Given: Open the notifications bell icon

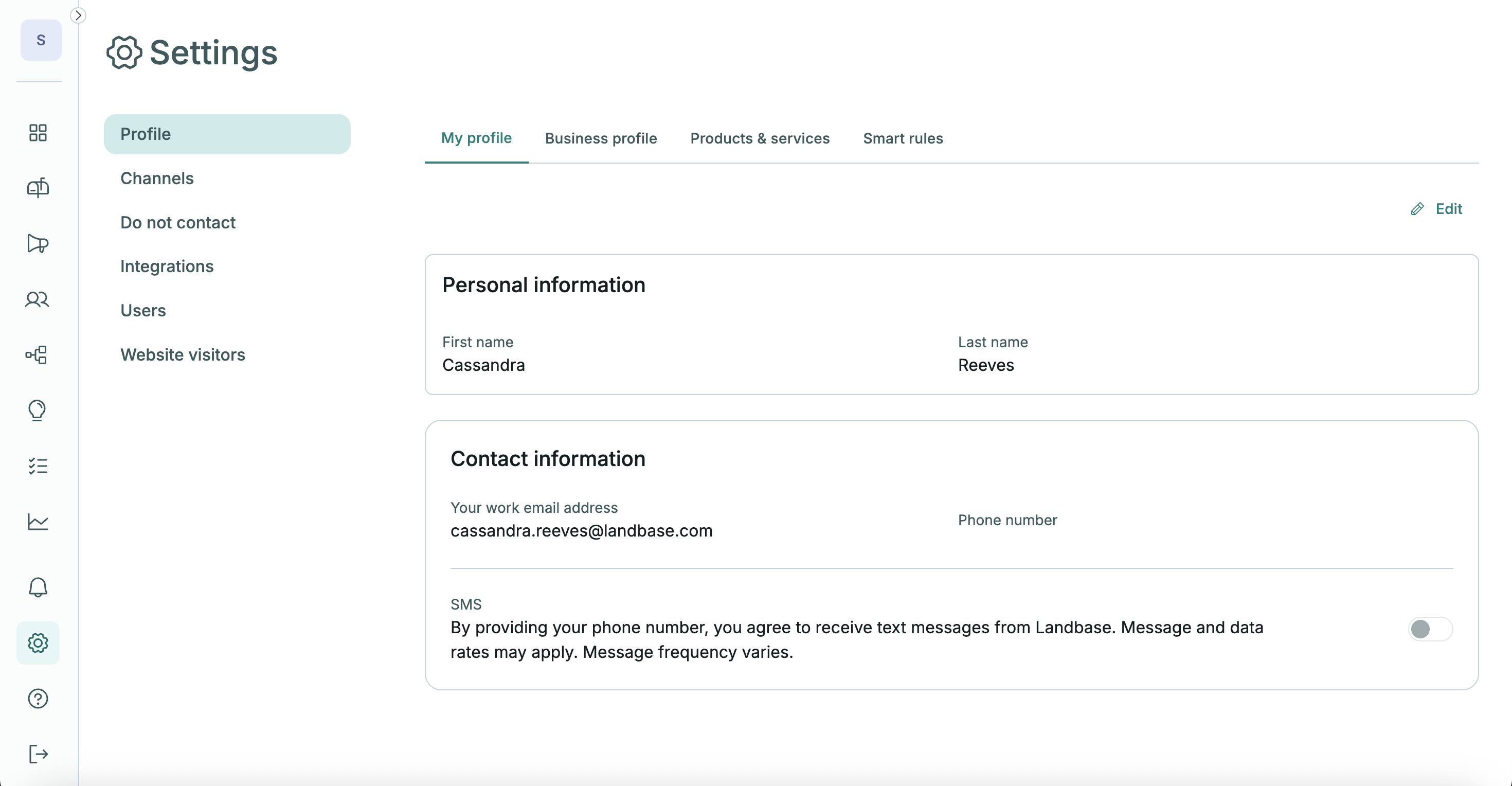Looking at the screenshot, I should [38, 587].
